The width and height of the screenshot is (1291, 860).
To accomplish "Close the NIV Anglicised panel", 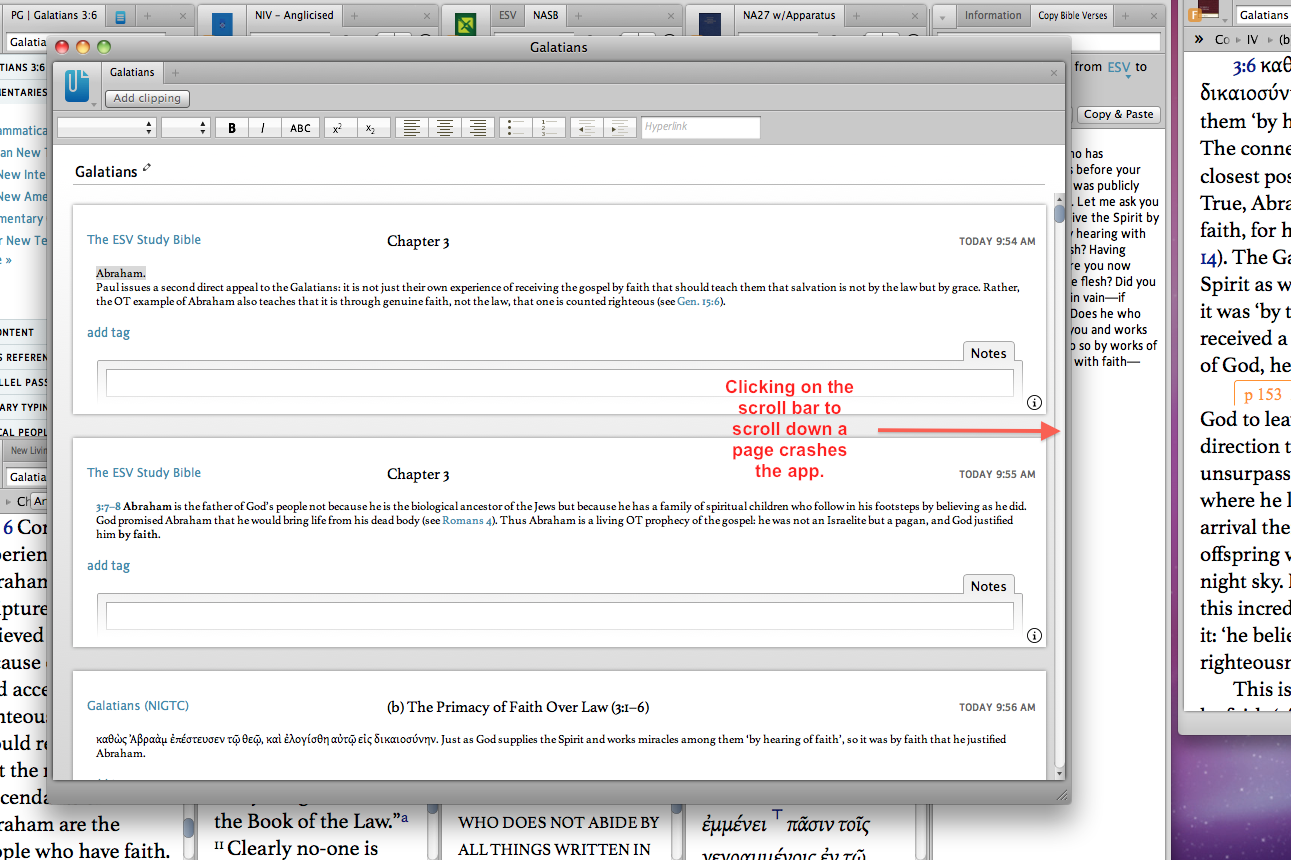I will coord(428,16).
